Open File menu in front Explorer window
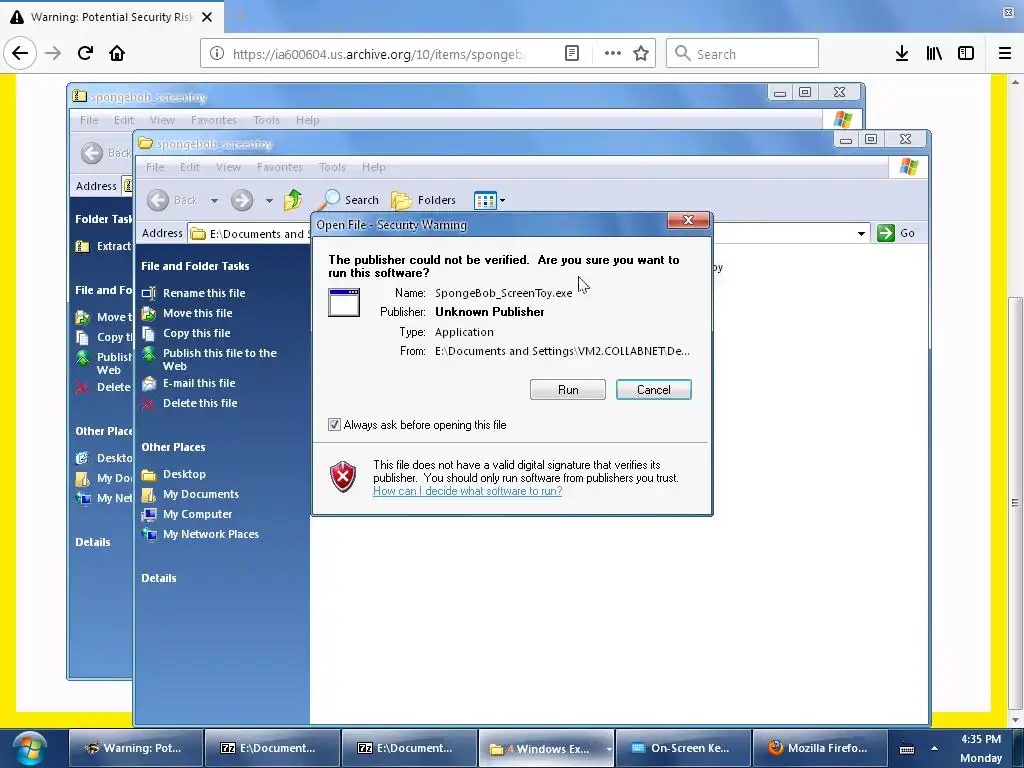 point(155,167)
